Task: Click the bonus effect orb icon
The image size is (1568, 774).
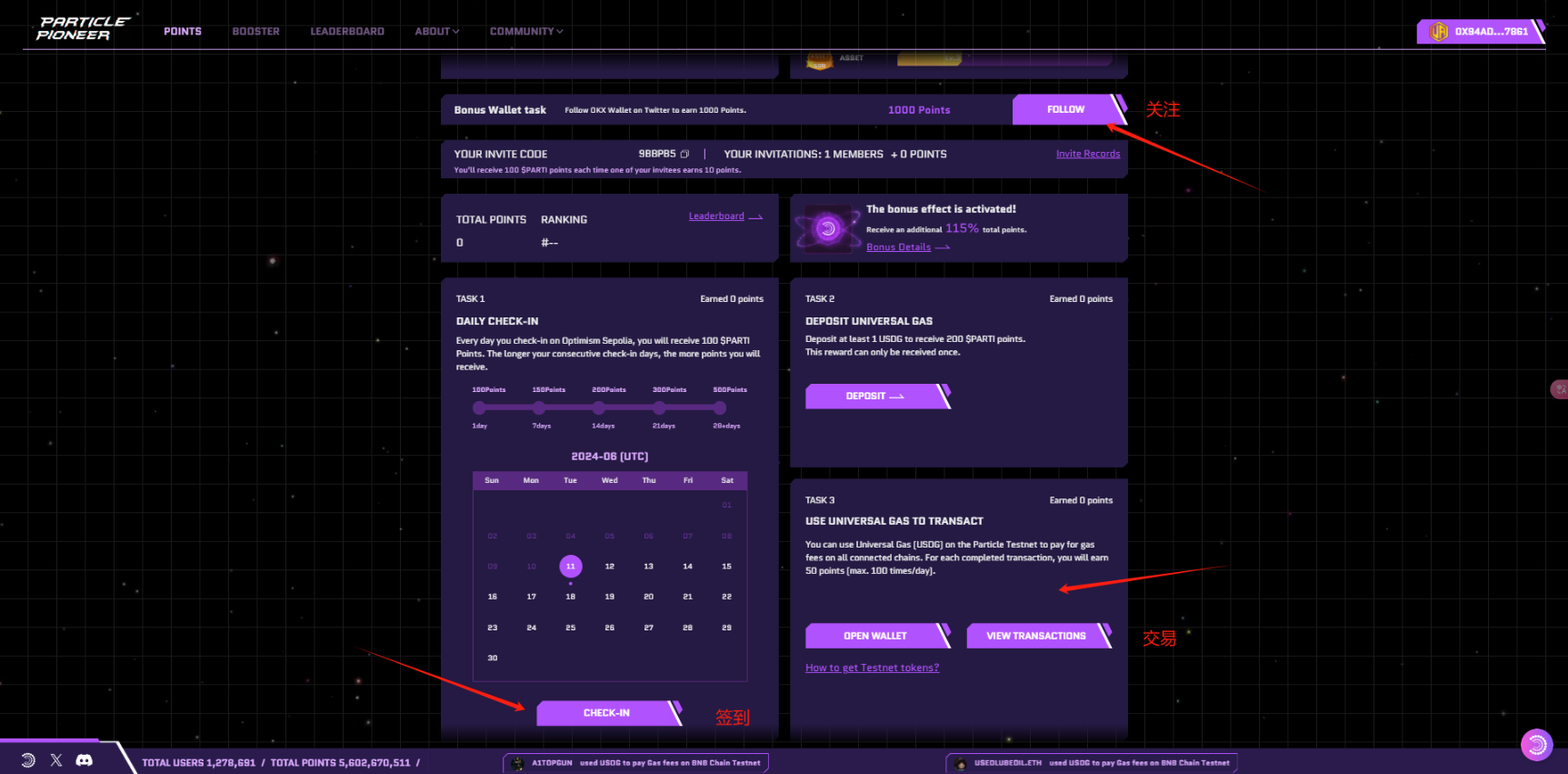Action: coord(828,229)
